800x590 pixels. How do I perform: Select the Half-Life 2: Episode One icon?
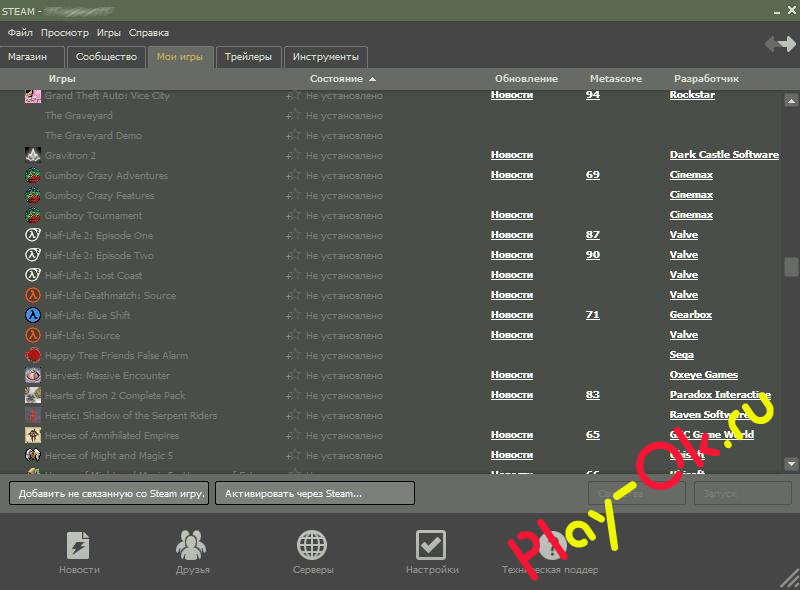click(x=33, y=235)
